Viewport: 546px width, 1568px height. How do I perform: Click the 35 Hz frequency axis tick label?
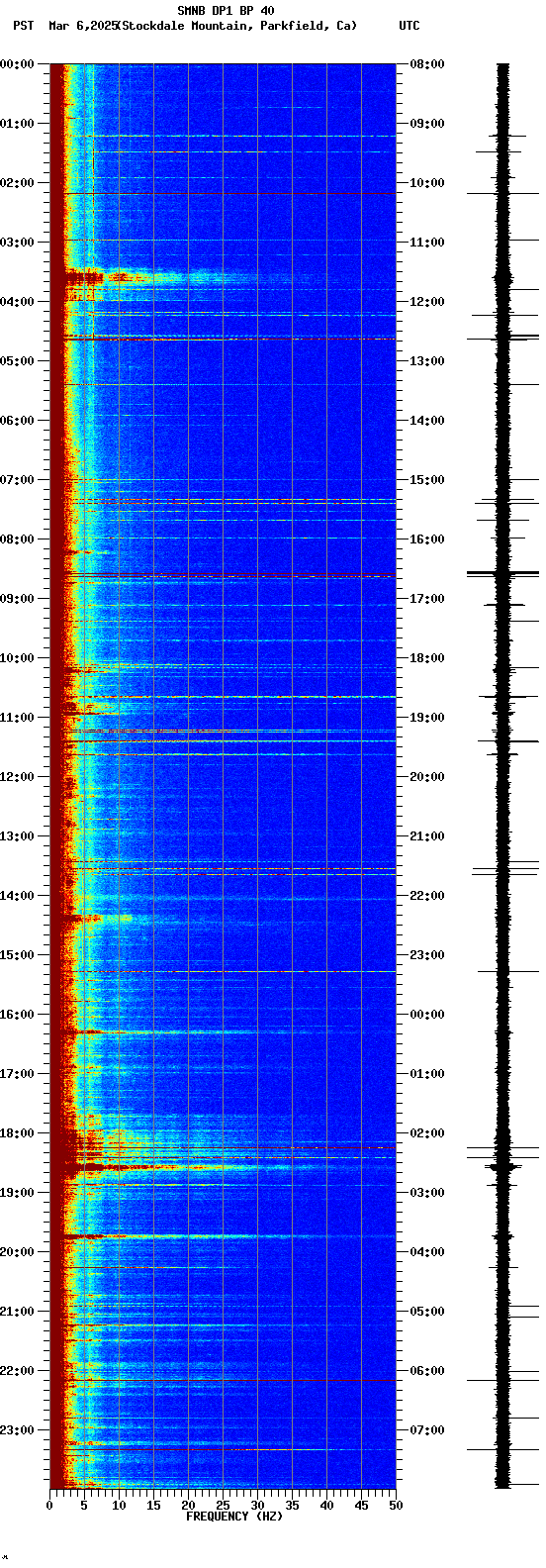tap(292, 1506)
